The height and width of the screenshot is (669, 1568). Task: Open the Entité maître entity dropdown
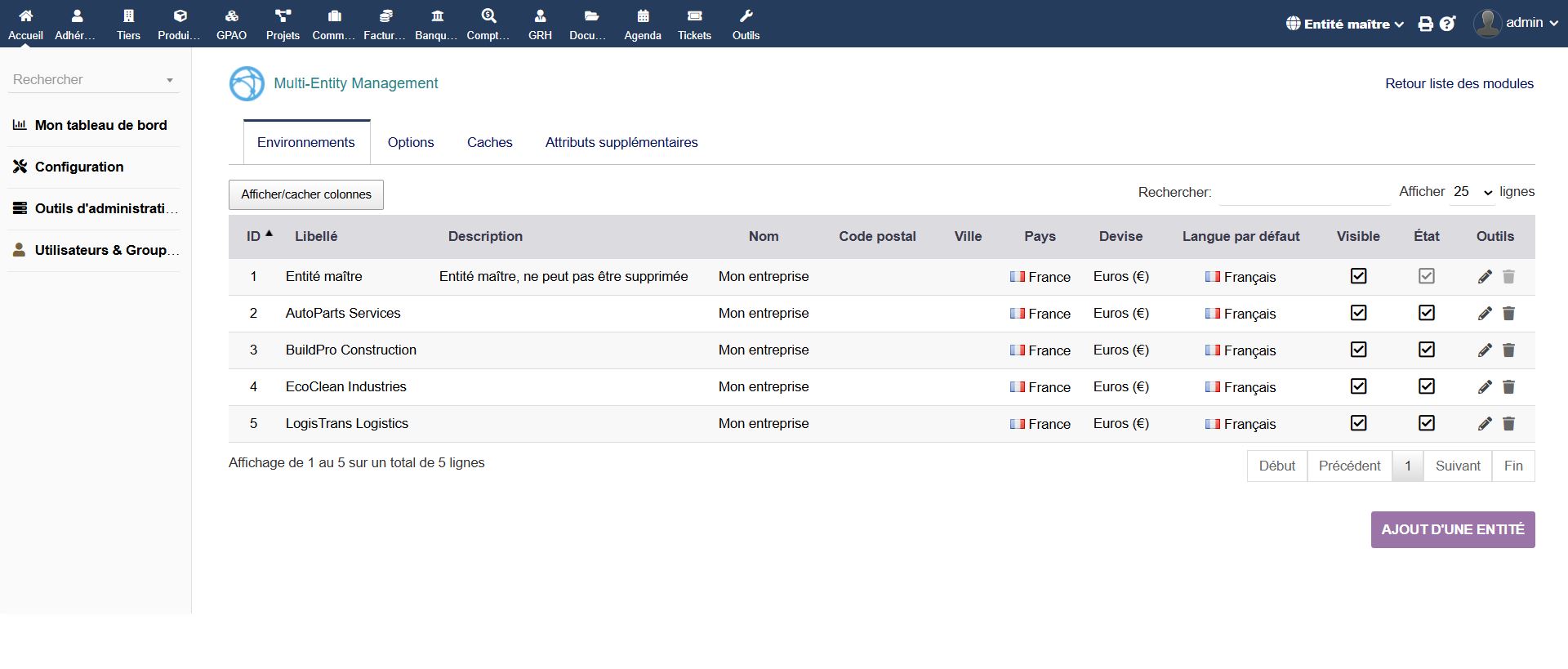[1345, 24]
